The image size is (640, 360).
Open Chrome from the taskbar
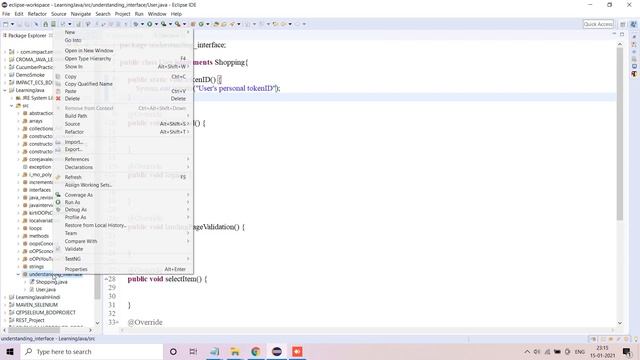[x=256, y=351]
